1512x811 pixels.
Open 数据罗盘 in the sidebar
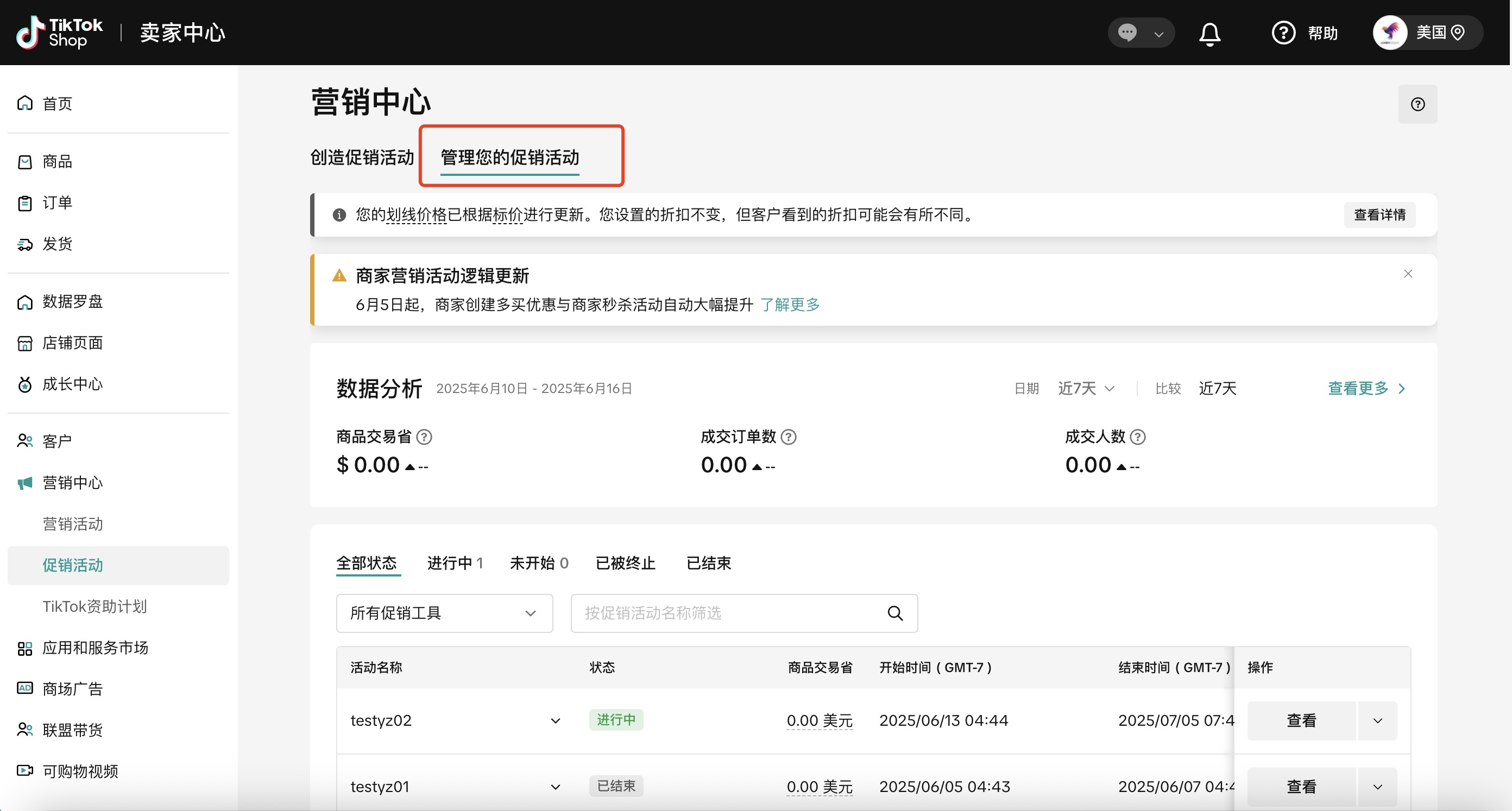click(72, 302)
